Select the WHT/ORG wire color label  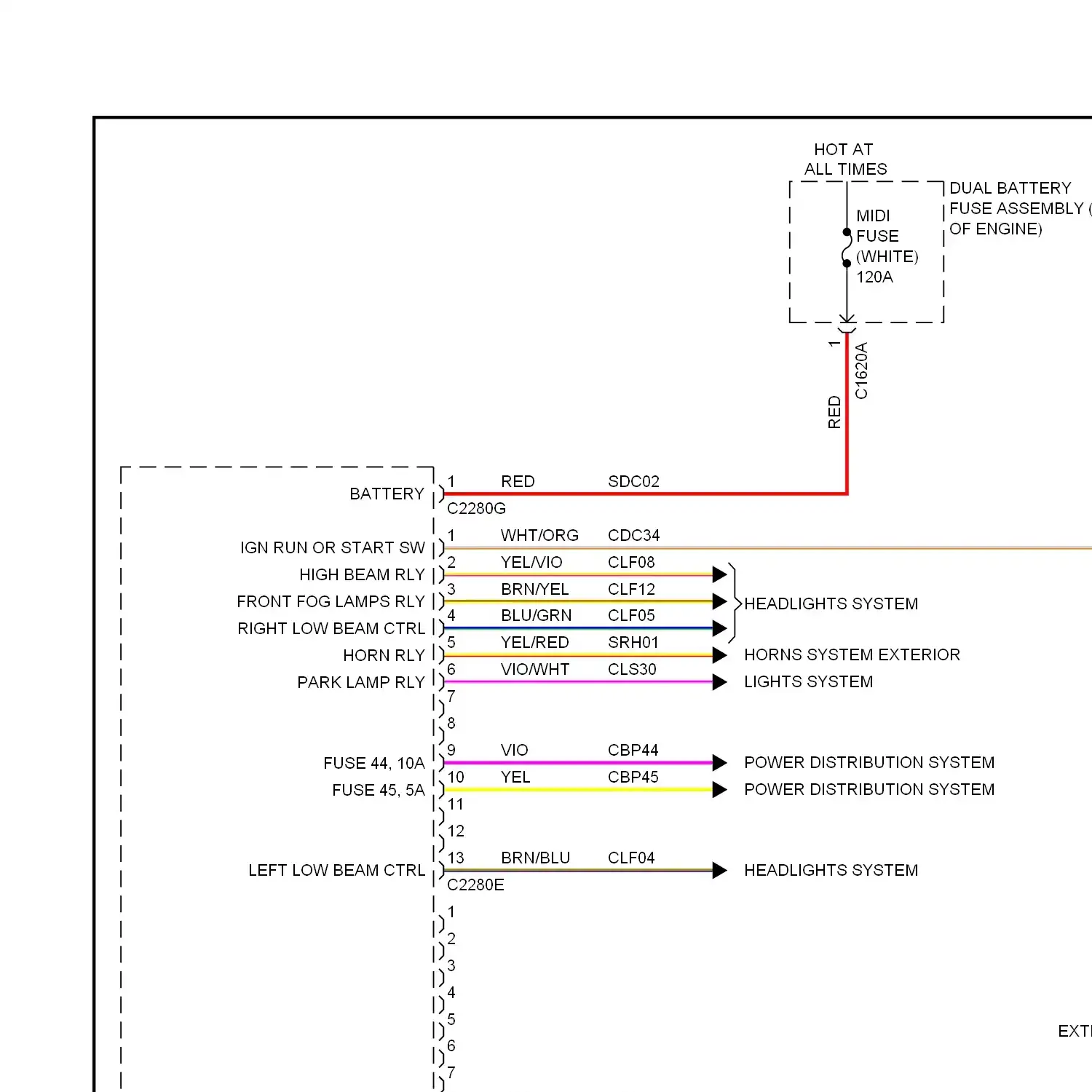click(x=539, y=535)
